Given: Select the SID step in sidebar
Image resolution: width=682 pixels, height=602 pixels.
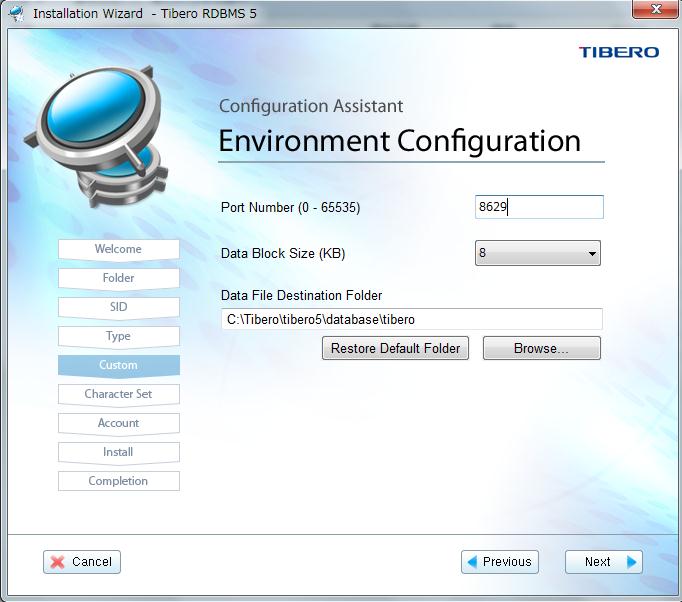Looking at the screenshot, I should [x=119, y=308].
